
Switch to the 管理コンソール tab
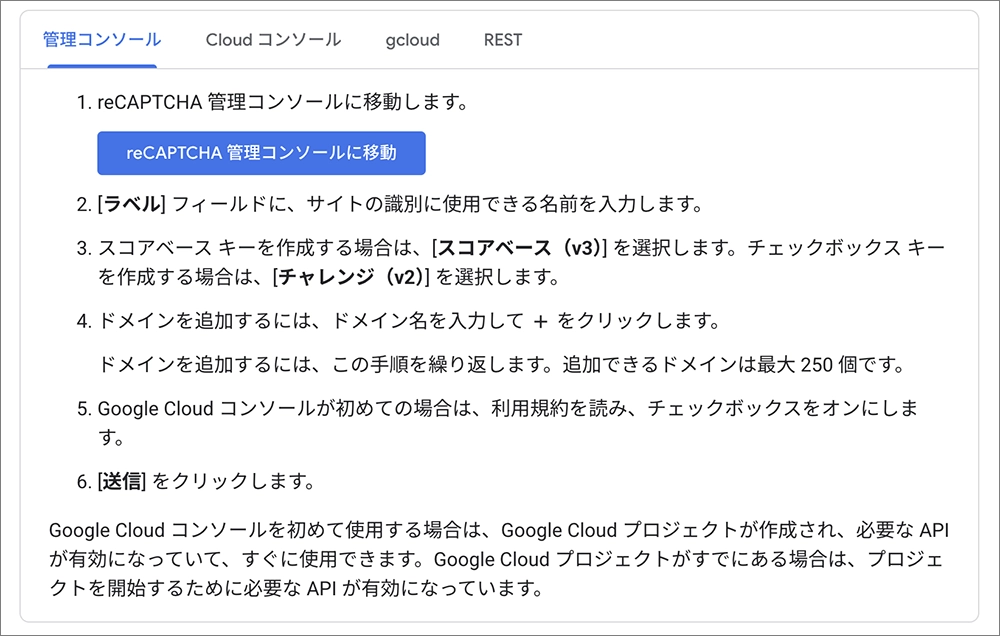(102, 41)
